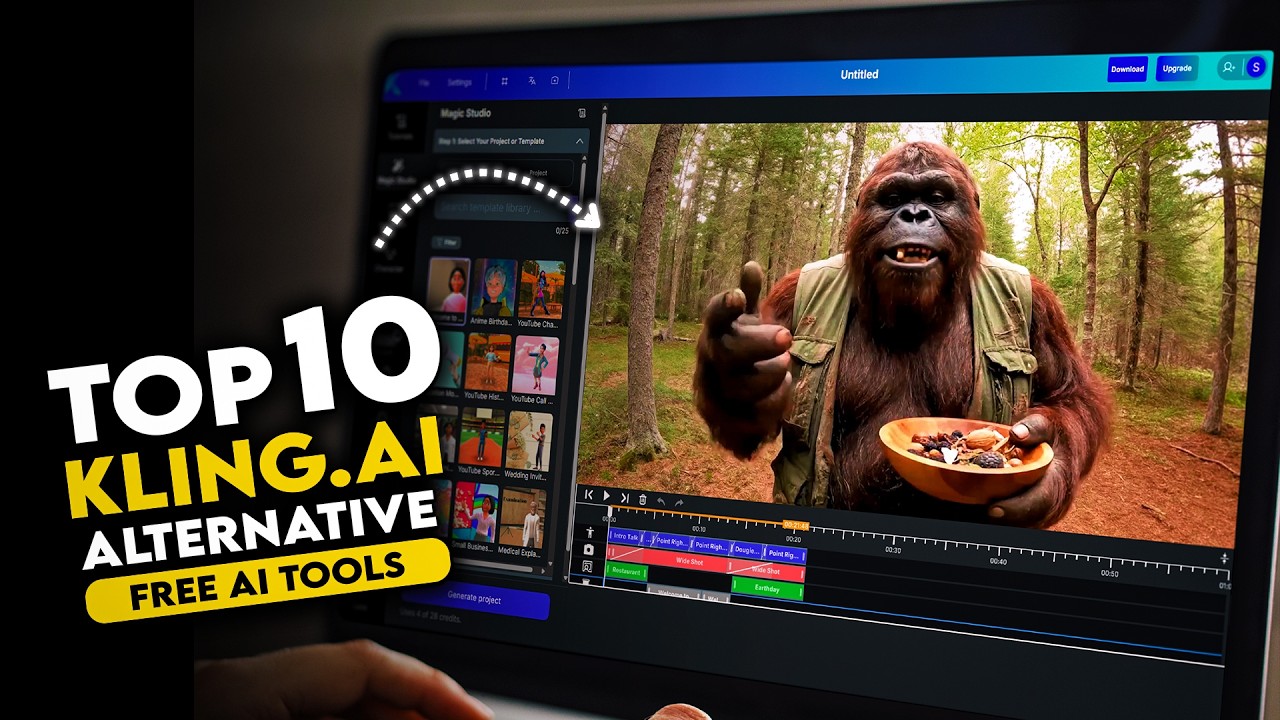Click the search template library field
The image size is (1280, 720).
505,208
